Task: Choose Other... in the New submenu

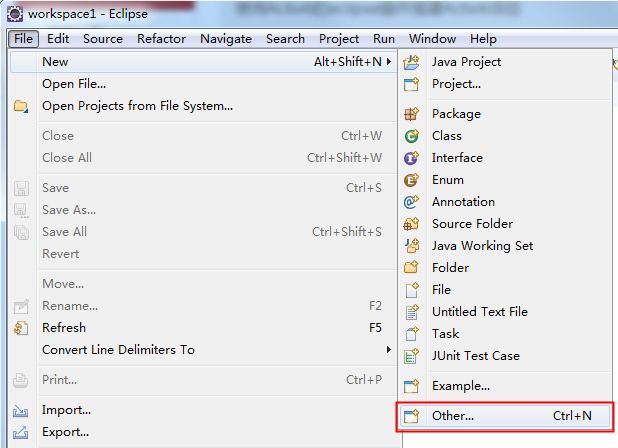Action: point(505,416)
